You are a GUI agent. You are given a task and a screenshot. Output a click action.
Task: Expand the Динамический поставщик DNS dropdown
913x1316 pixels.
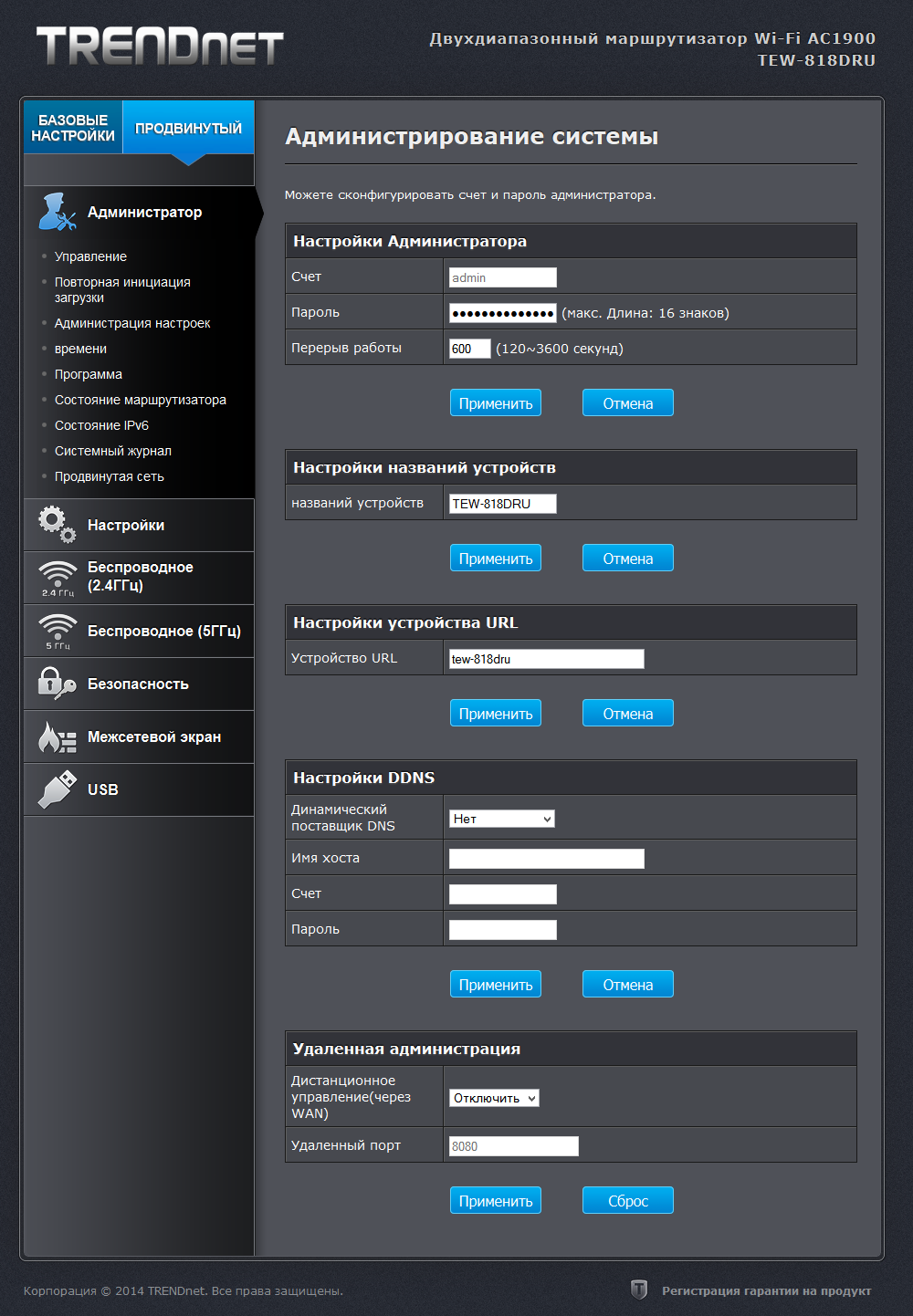[x=502, y=819]
